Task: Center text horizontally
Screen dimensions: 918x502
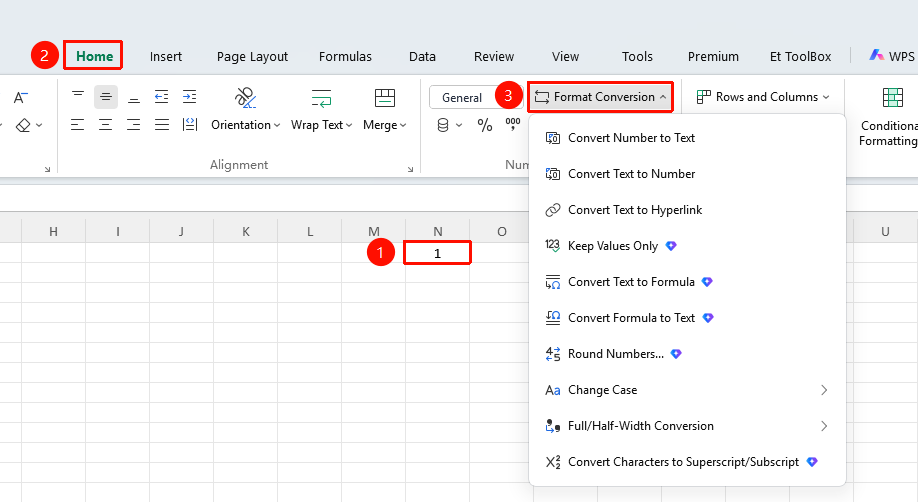Action: (x=106, y=125)
